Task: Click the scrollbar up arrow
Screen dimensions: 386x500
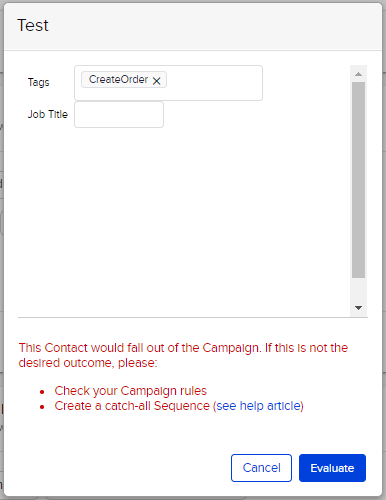Action: tap(358, 74)
